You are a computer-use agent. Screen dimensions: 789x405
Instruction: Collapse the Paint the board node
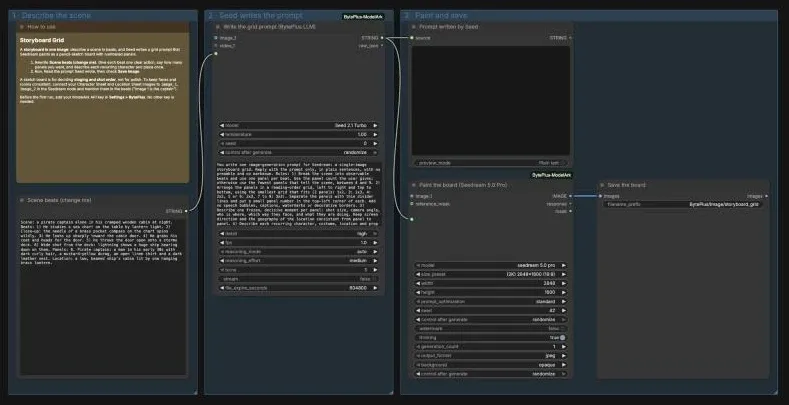click(413, 185)
